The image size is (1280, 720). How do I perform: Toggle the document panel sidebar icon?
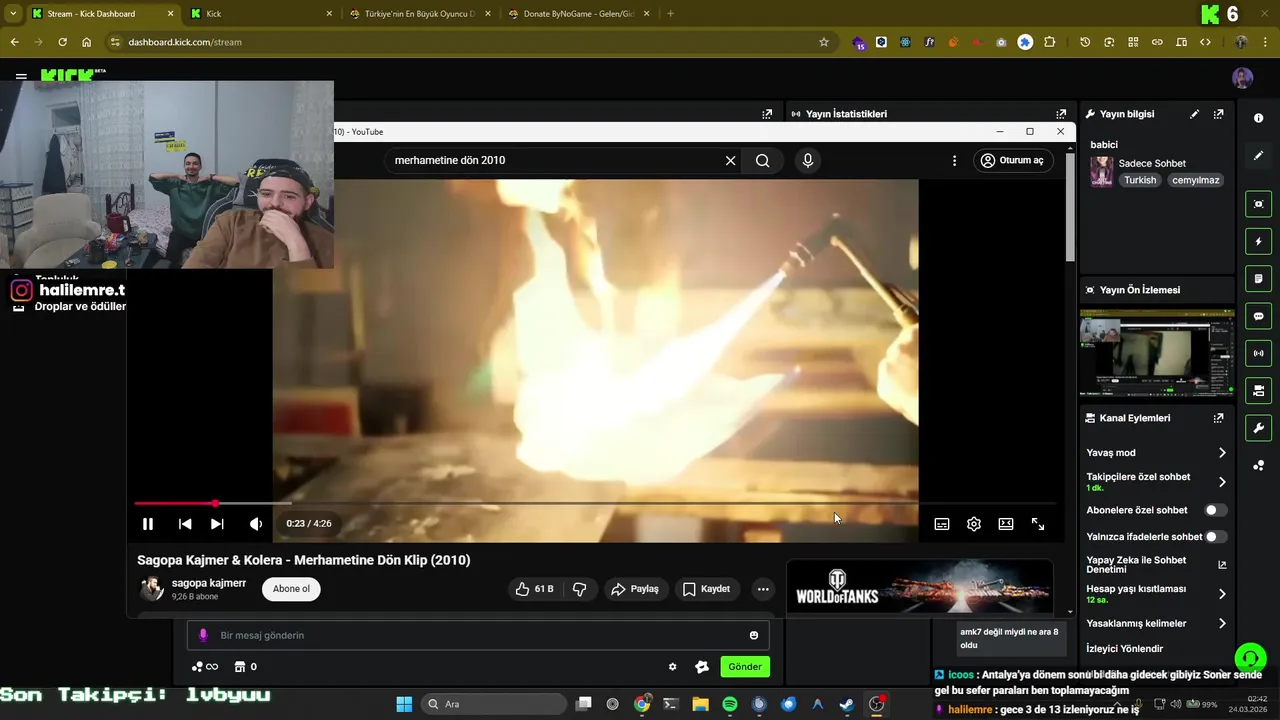click(1258, 278)
